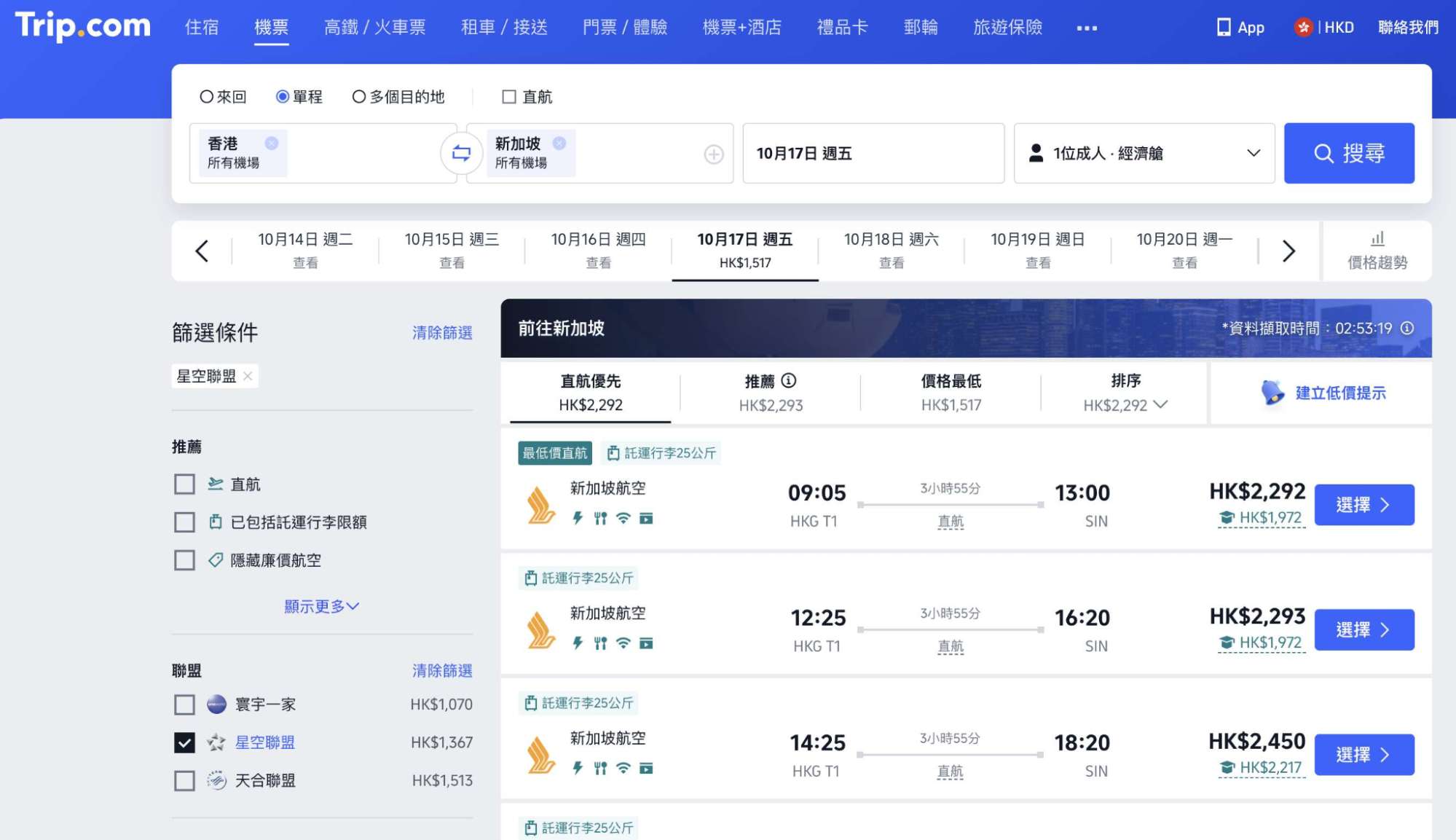Screen dimensions: 1456x840
Task: Click the 搜尋 search button
Action: [x=1349, y=153]
